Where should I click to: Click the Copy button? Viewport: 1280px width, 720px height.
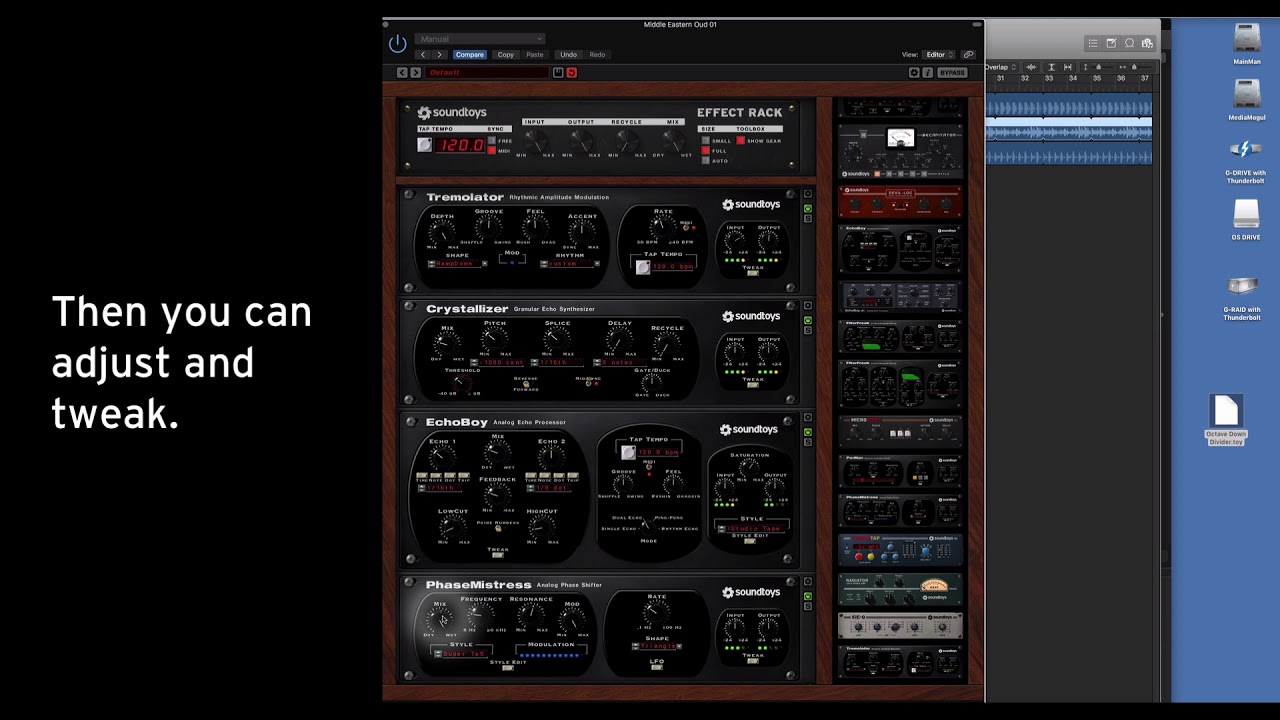[x=506, y=55]
